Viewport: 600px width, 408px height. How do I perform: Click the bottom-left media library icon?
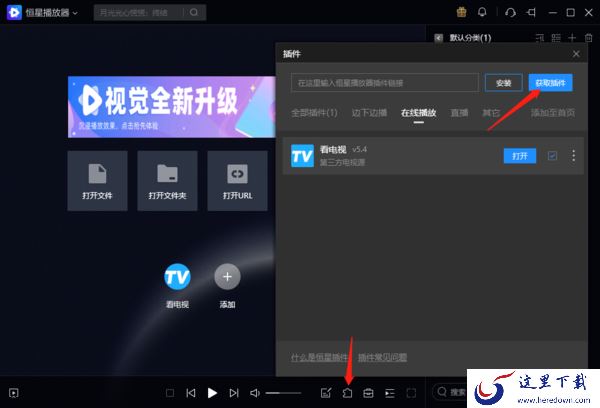click(14, 393)
